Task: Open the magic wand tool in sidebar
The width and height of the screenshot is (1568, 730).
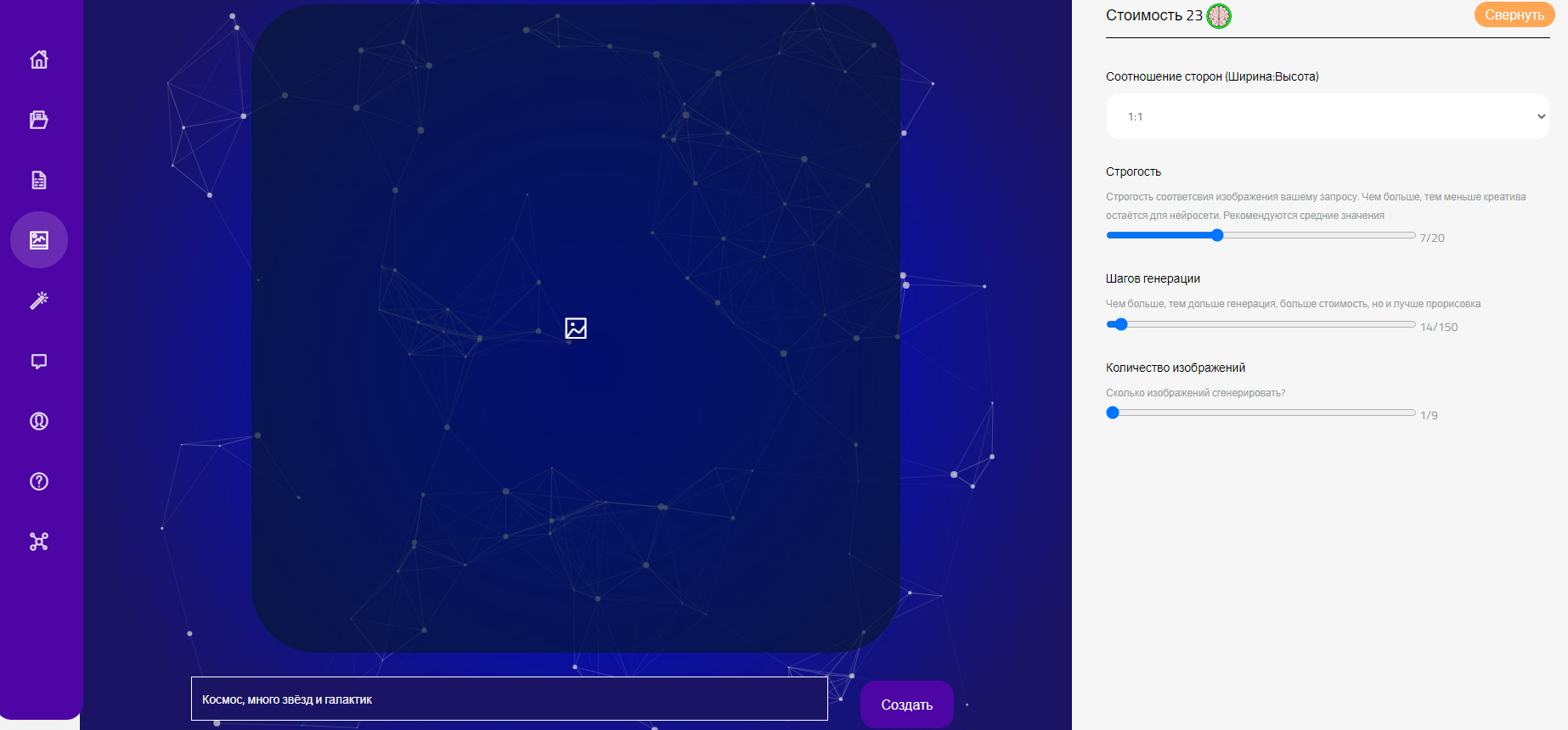Action: pyautogui.click(x=39, y=300)
